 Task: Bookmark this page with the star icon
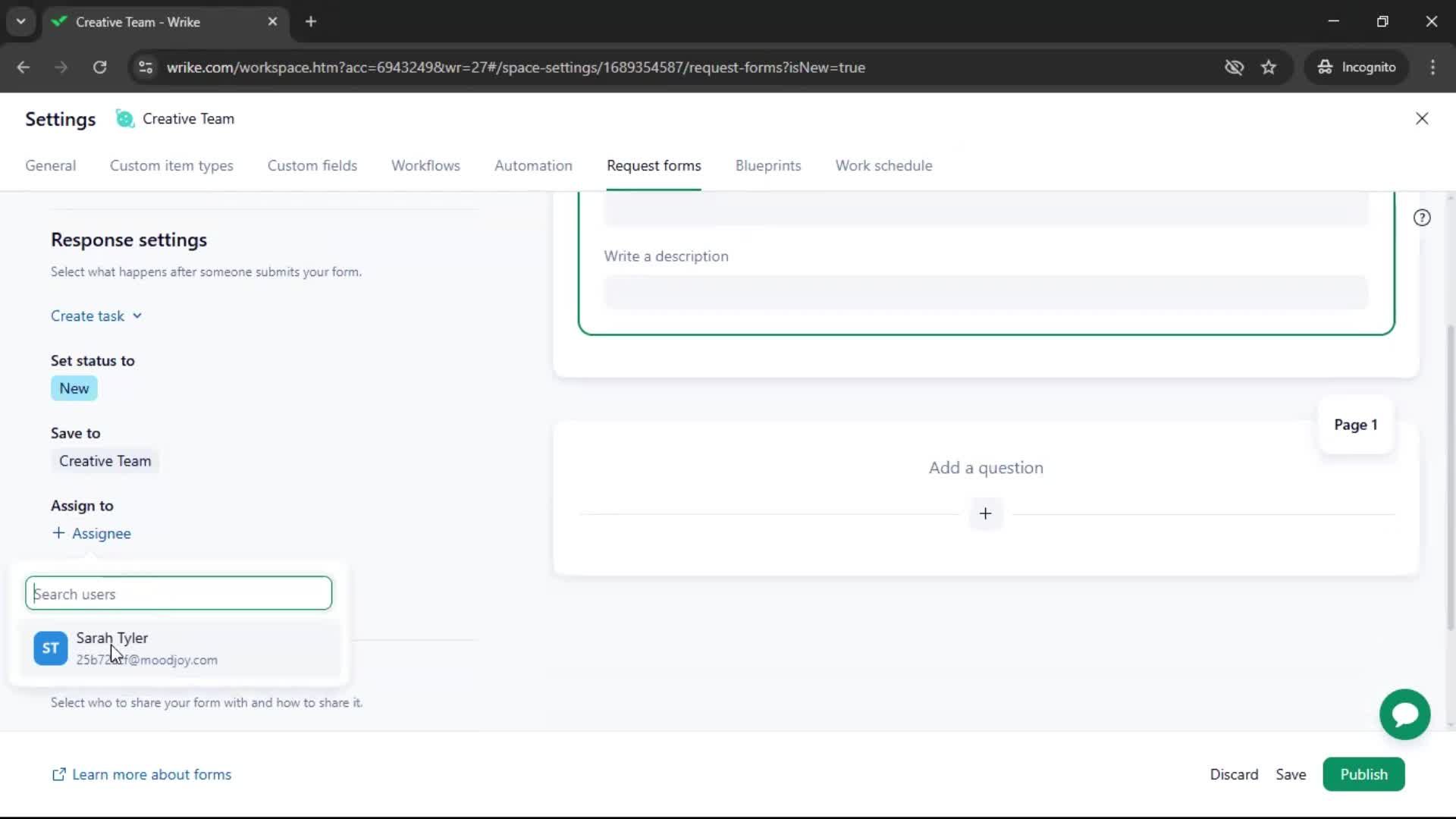[x=1269, y=67]
